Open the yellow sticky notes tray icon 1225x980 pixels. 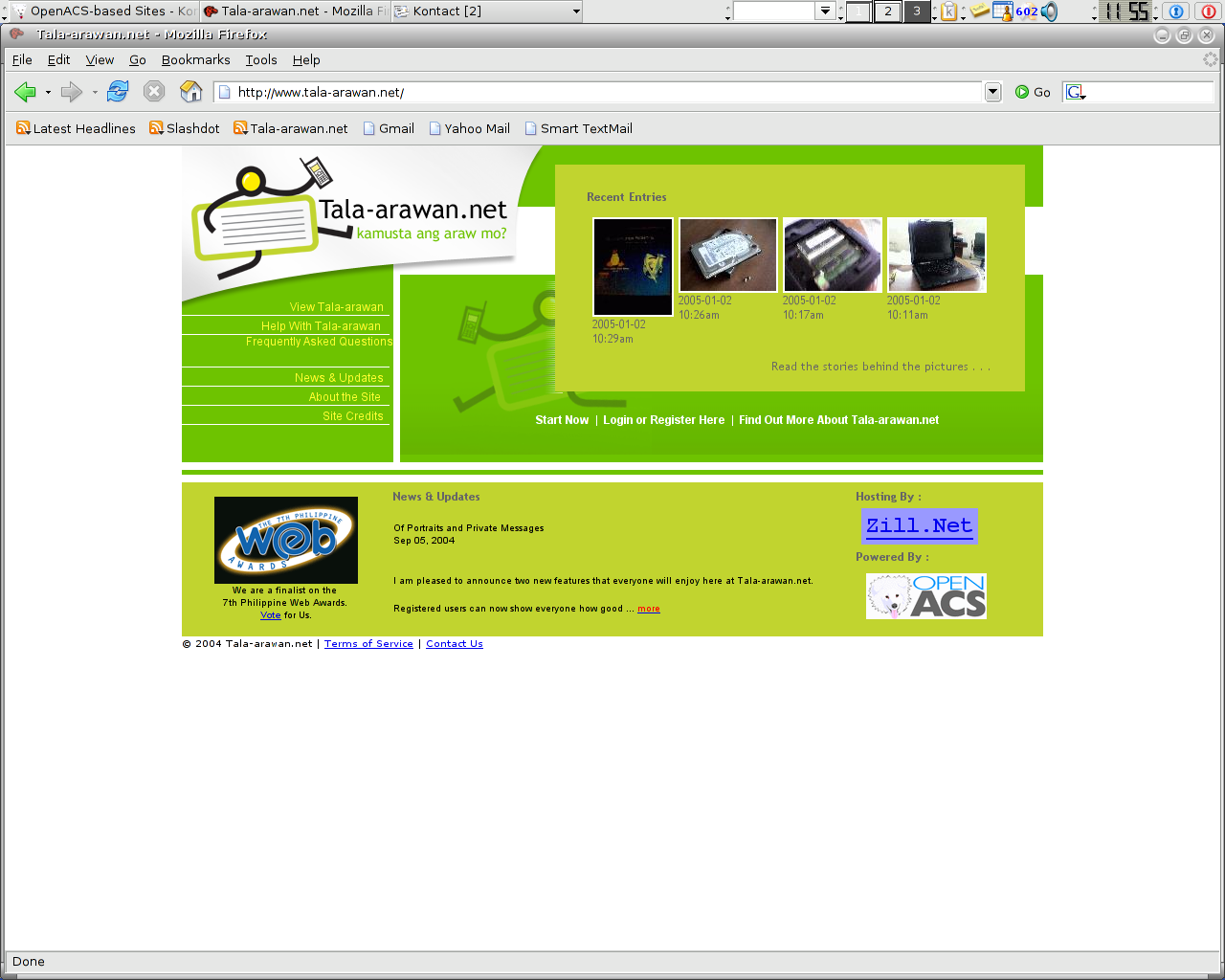pos(979,11)
